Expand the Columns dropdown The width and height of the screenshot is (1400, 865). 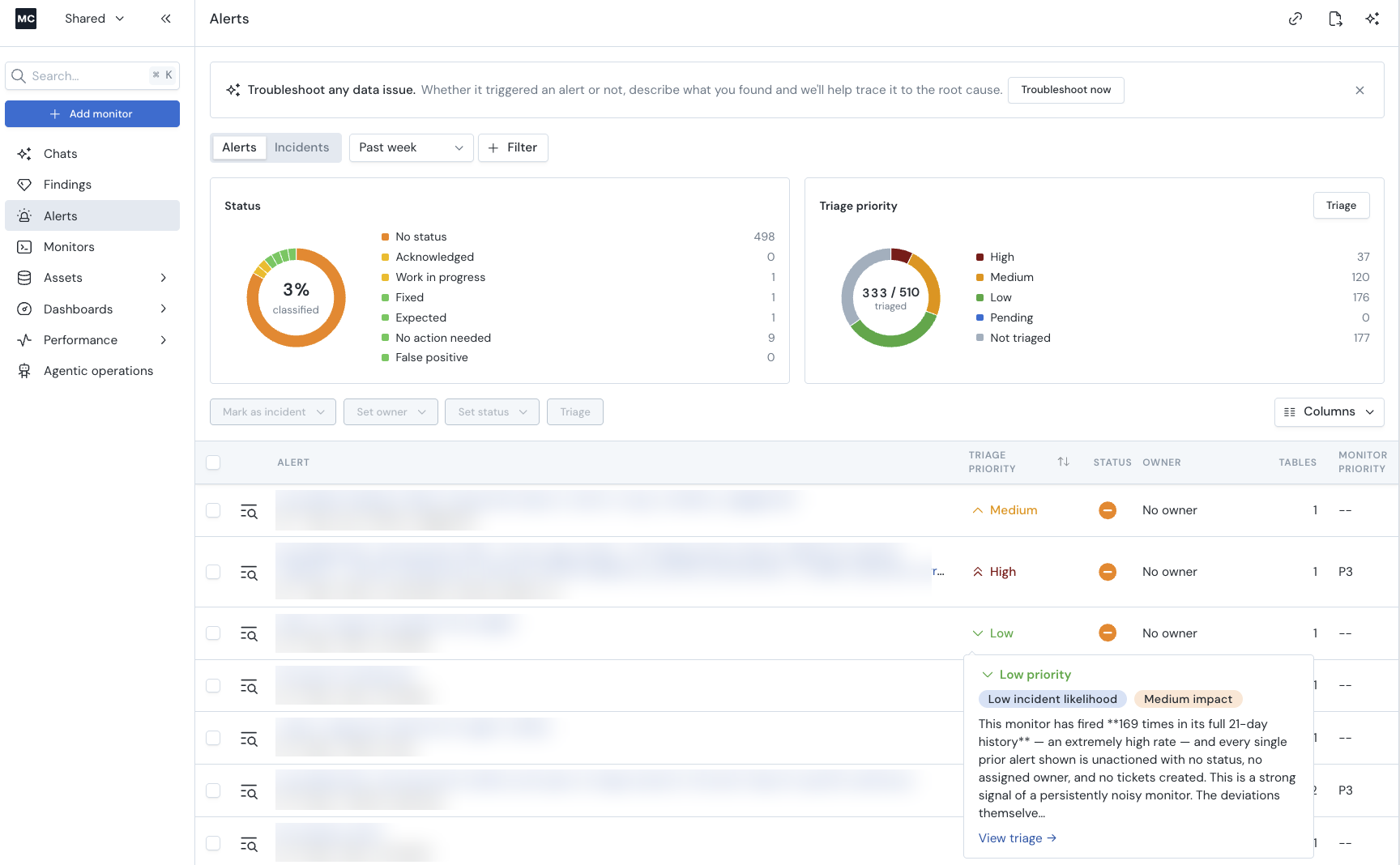point(1329,411)
